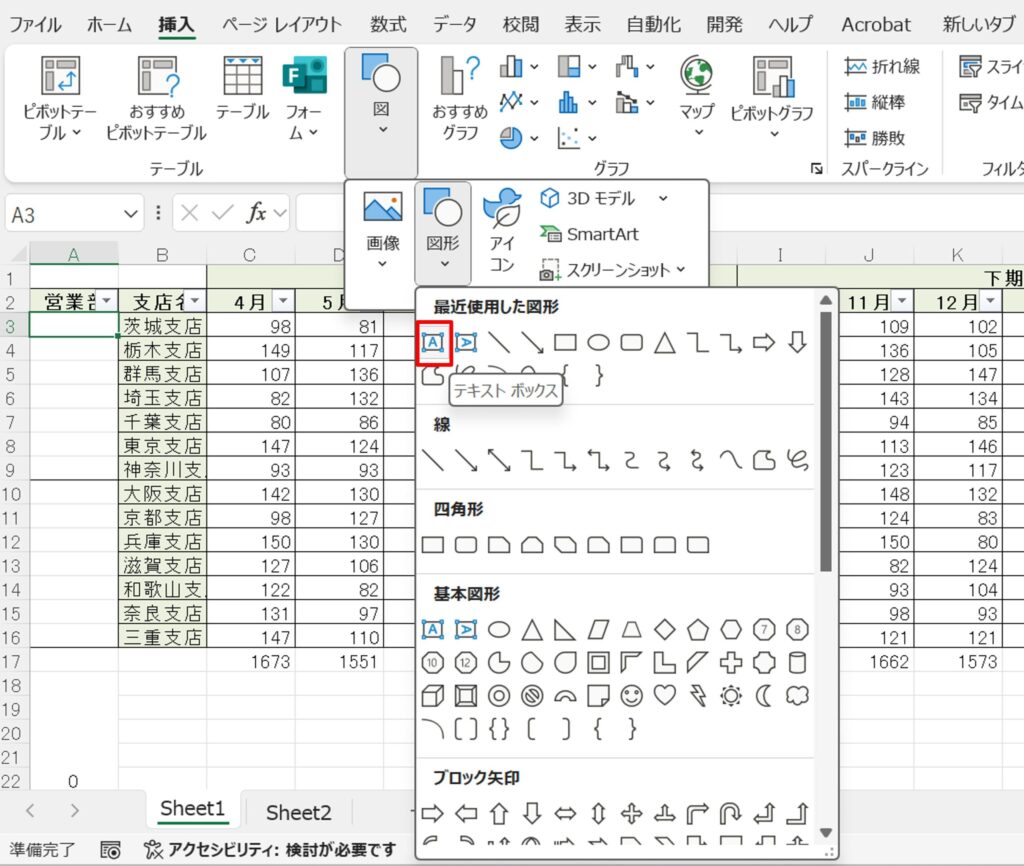Click row header 17
The image size is (1024, 866).
[x=11, y=662]
